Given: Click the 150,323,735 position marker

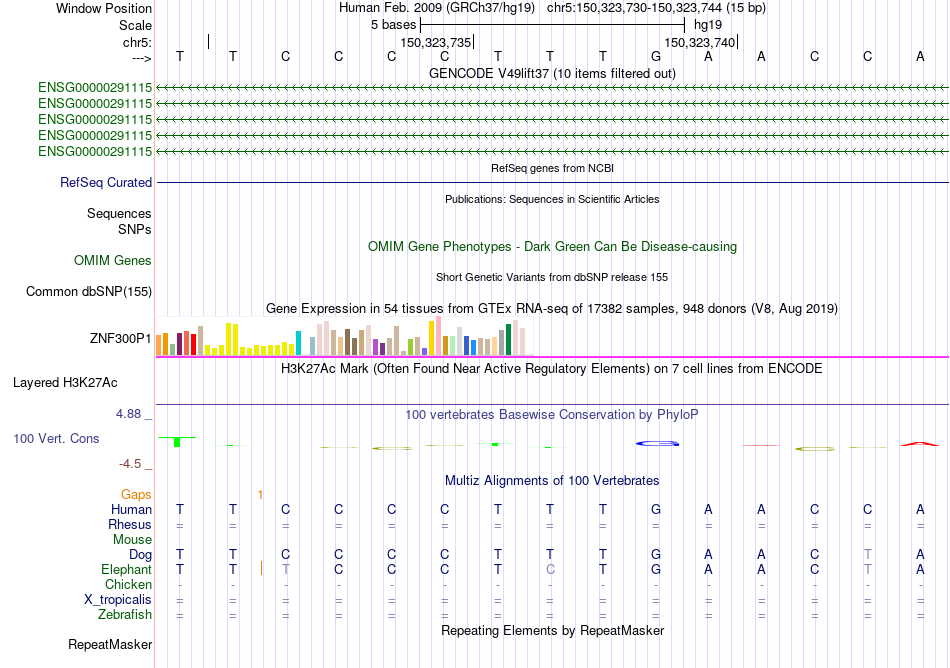Looking at the screenshot, I should pyautogui.click(x=436, y=42).
